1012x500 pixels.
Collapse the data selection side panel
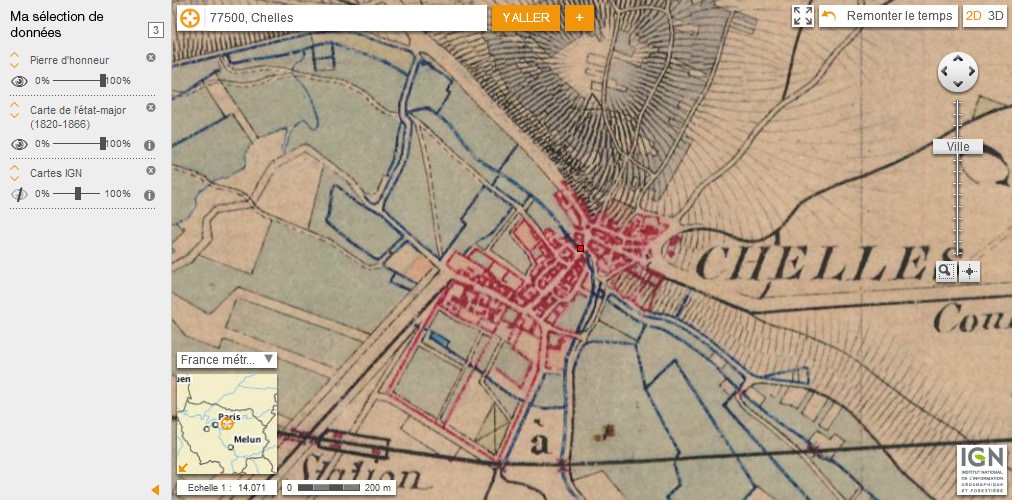coord(155,490)
